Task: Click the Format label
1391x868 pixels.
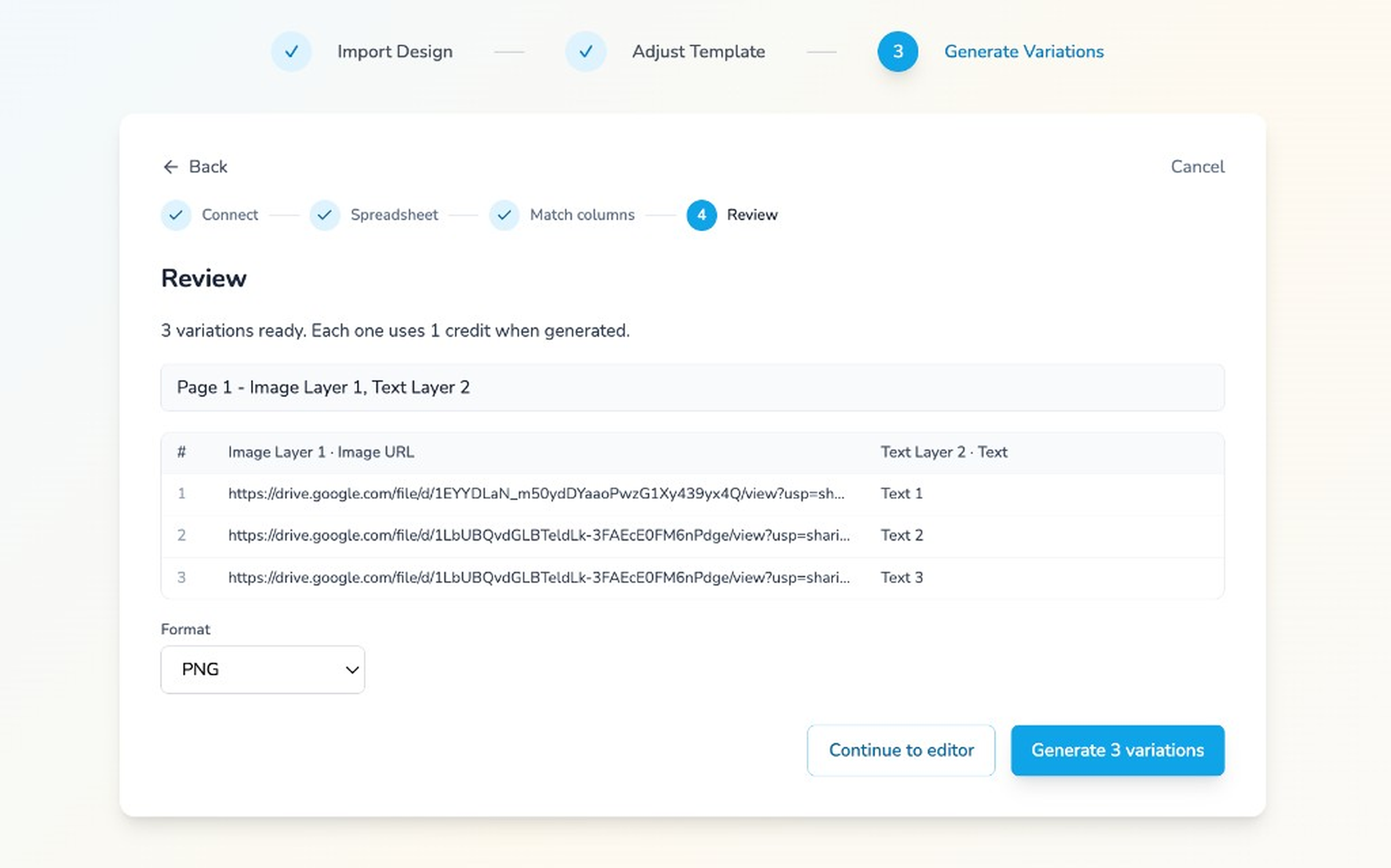Action: [x=185, y=629]
